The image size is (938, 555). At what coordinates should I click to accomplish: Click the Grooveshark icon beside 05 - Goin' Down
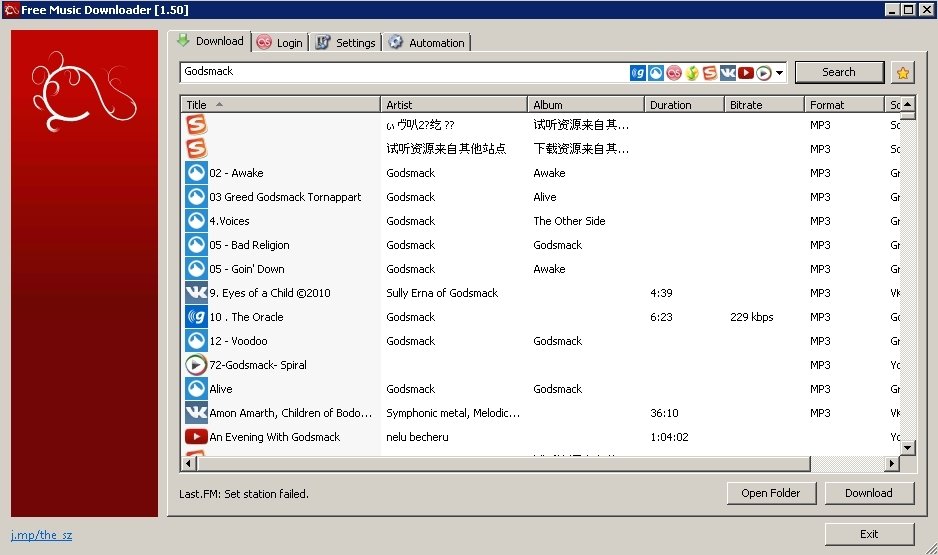pos(196,269)
